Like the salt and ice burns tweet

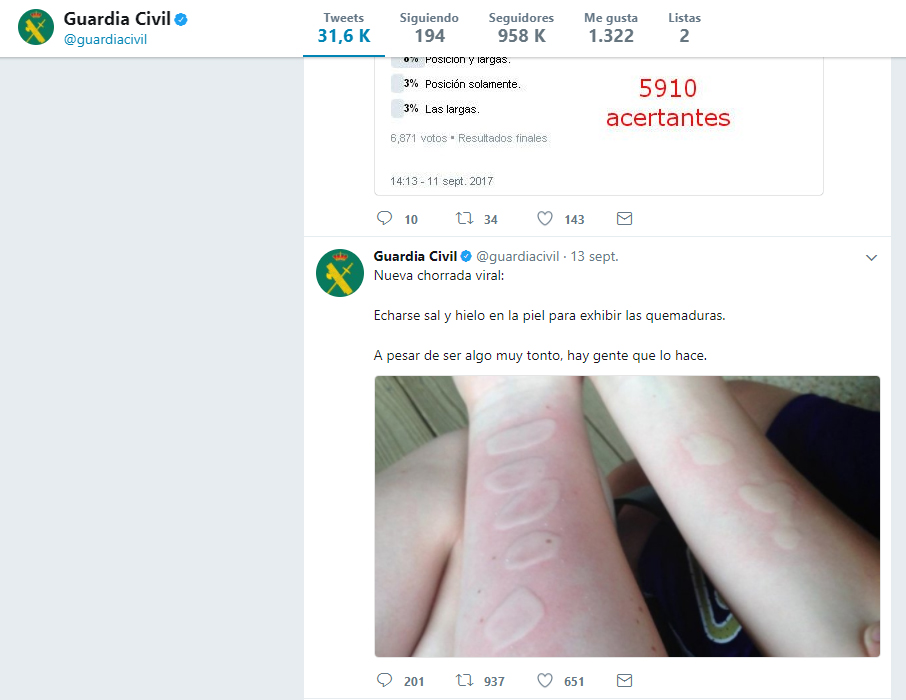tap(544, 680)
